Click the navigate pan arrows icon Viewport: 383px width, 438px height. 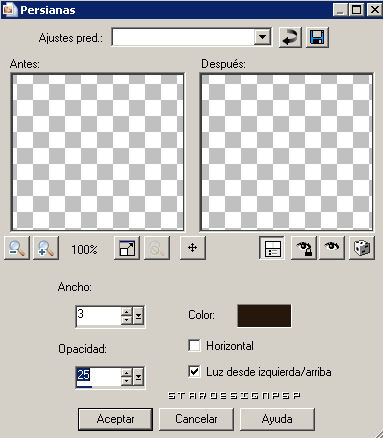pyautogui.click(x=193, y=248)
